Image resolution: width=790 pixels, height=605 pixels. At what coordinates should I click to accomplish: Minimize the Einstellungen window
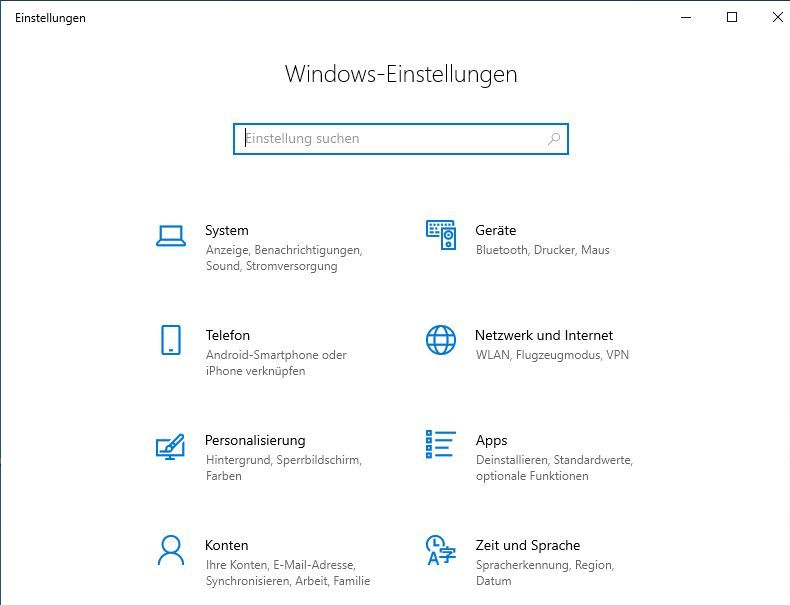point(686,18)
